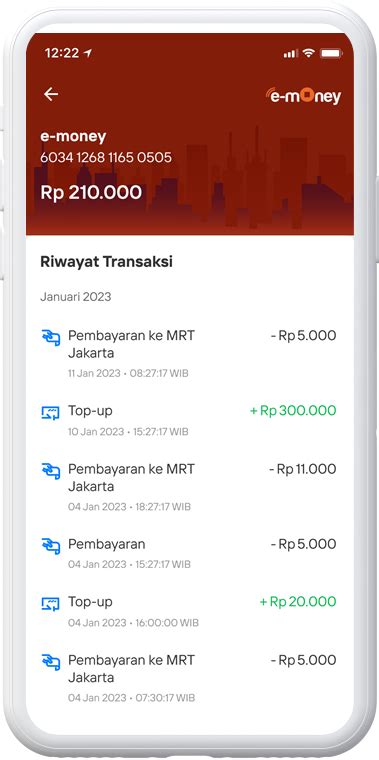Tap the cellular signal bars icon
Viewport: 379px width, 760px height.
pyautogui.click(x=291, y=53)
